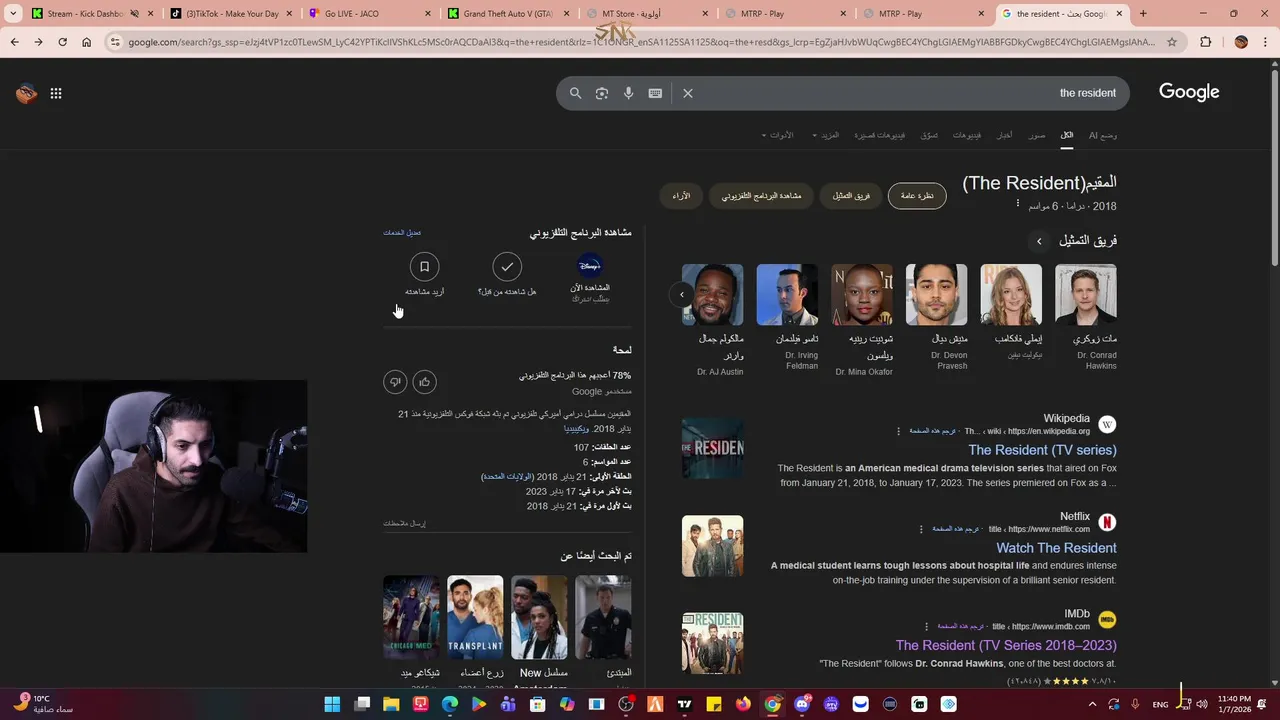Switch to أخبار (News) tab

click(1004, 135)
